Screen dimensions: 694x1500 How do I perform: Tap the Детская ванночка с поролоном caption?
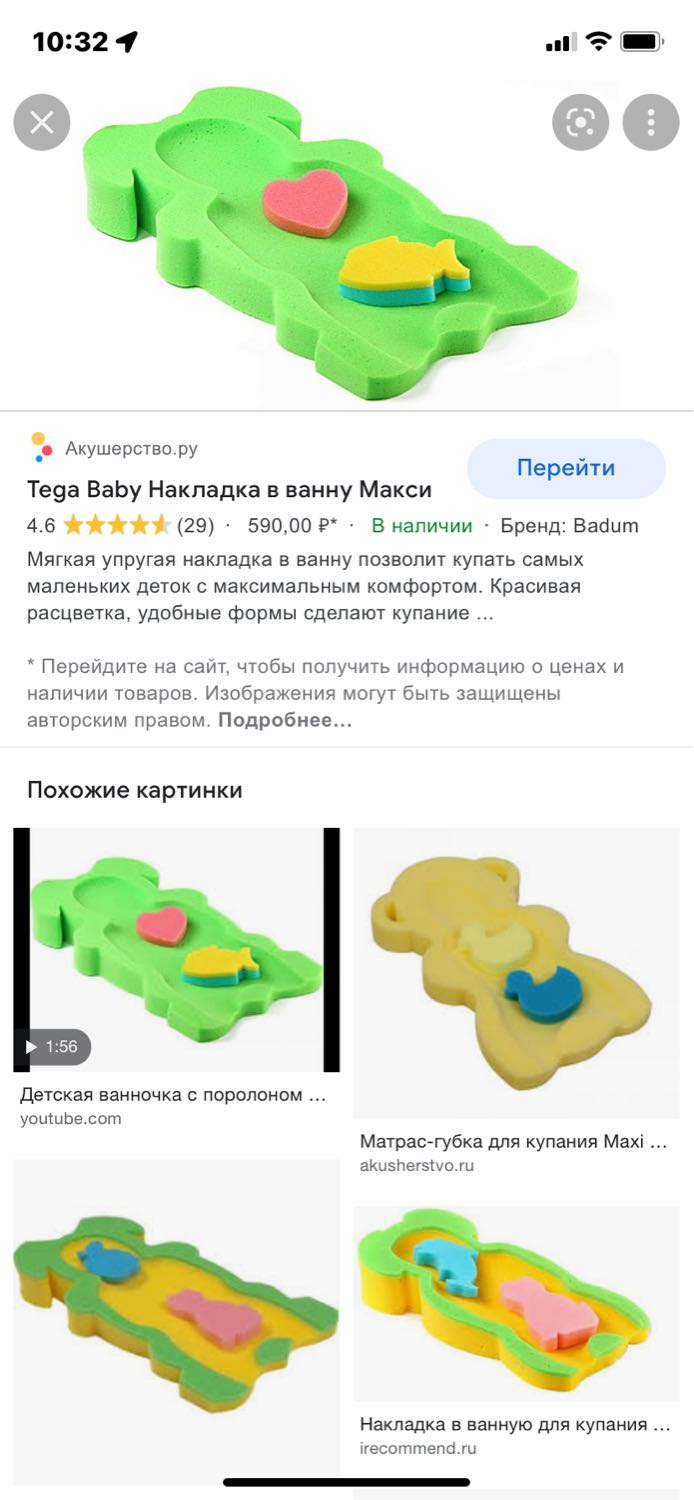point(173,1094)
